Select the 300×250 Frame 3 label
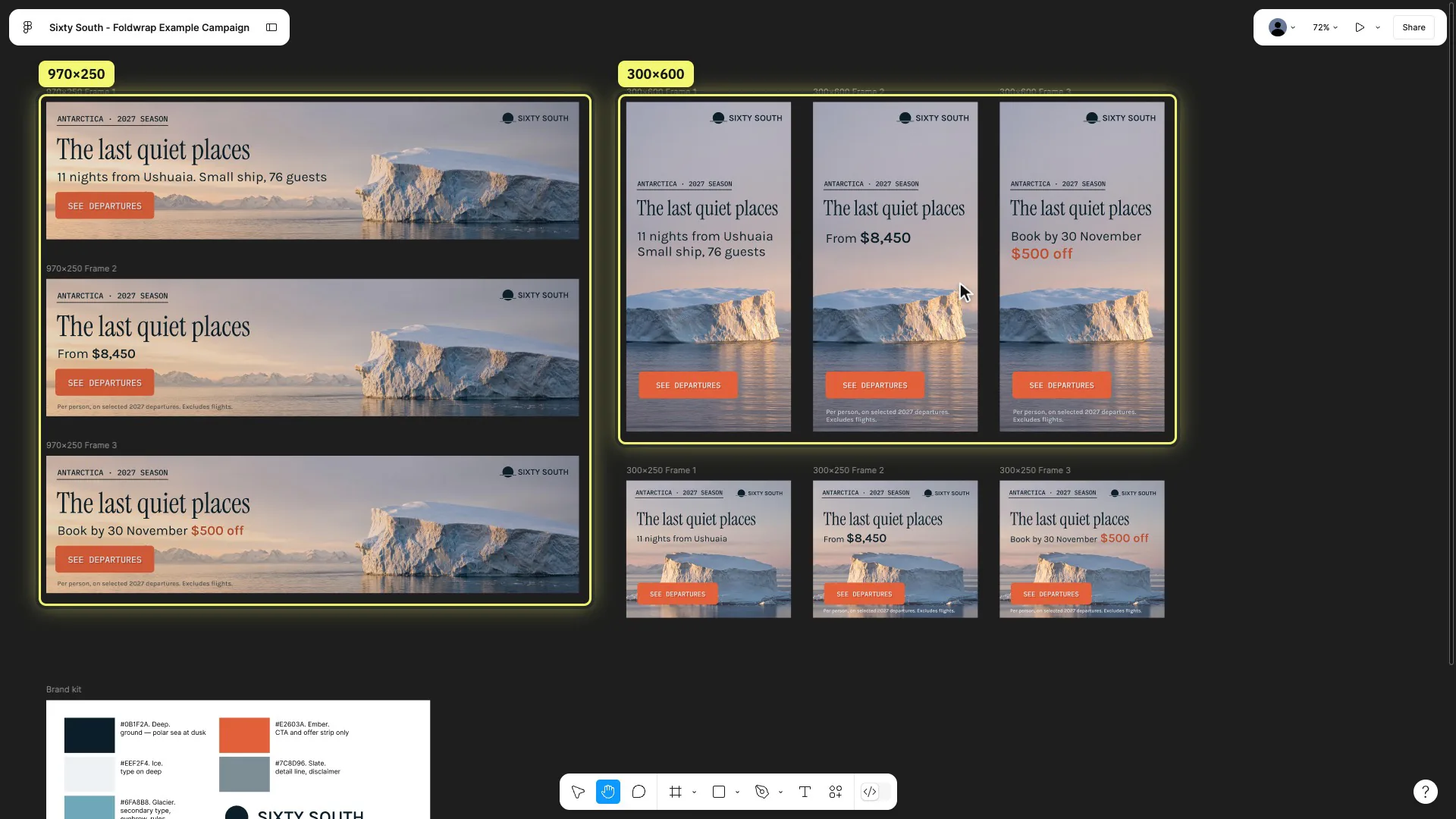This screenshot has width=1456, height=819. point(1035,470)
